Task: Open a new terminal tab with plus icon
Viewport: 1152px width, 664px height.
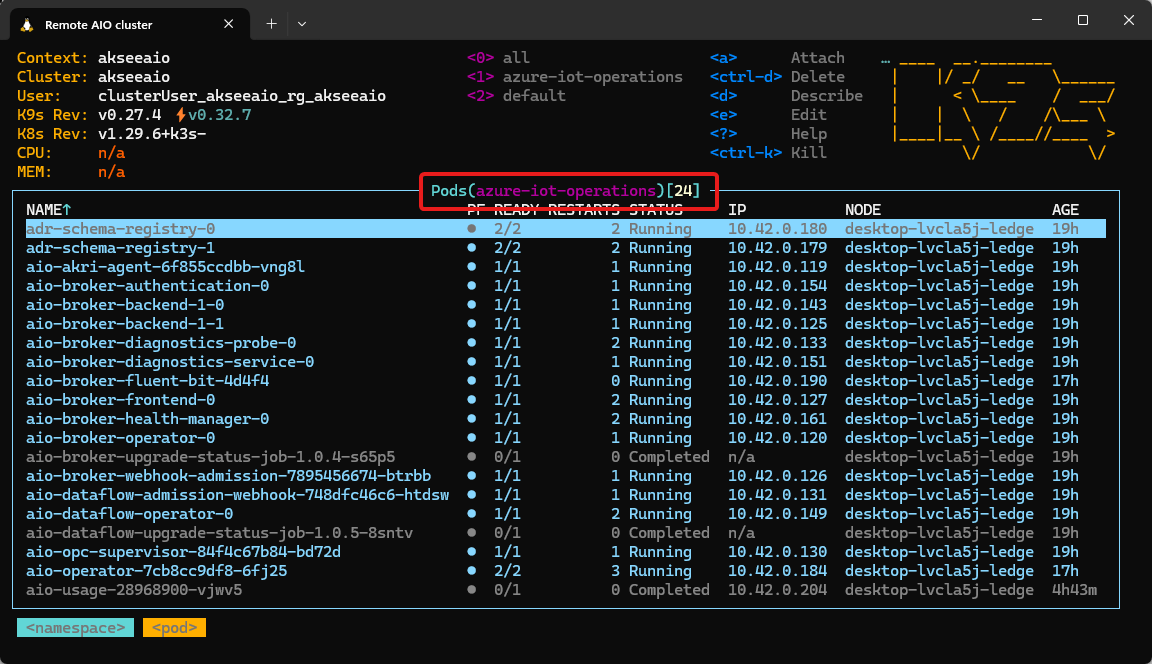Action: (x=271, y=24)
